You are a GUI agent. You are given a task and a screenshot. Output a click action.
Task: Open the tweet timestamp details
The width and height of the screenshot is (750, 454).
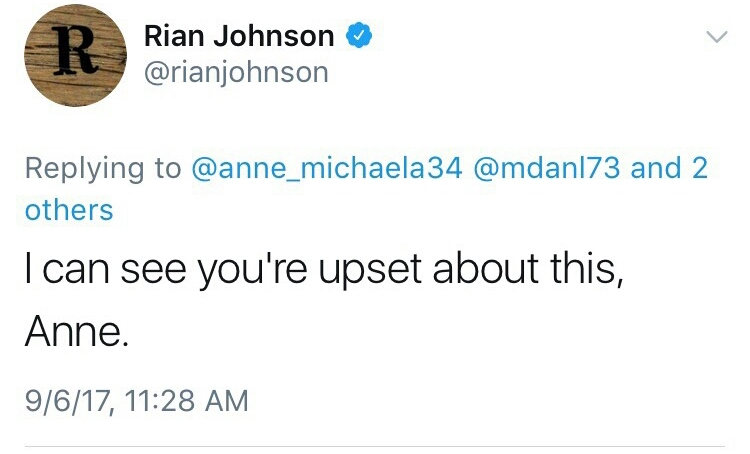(136, 401)
